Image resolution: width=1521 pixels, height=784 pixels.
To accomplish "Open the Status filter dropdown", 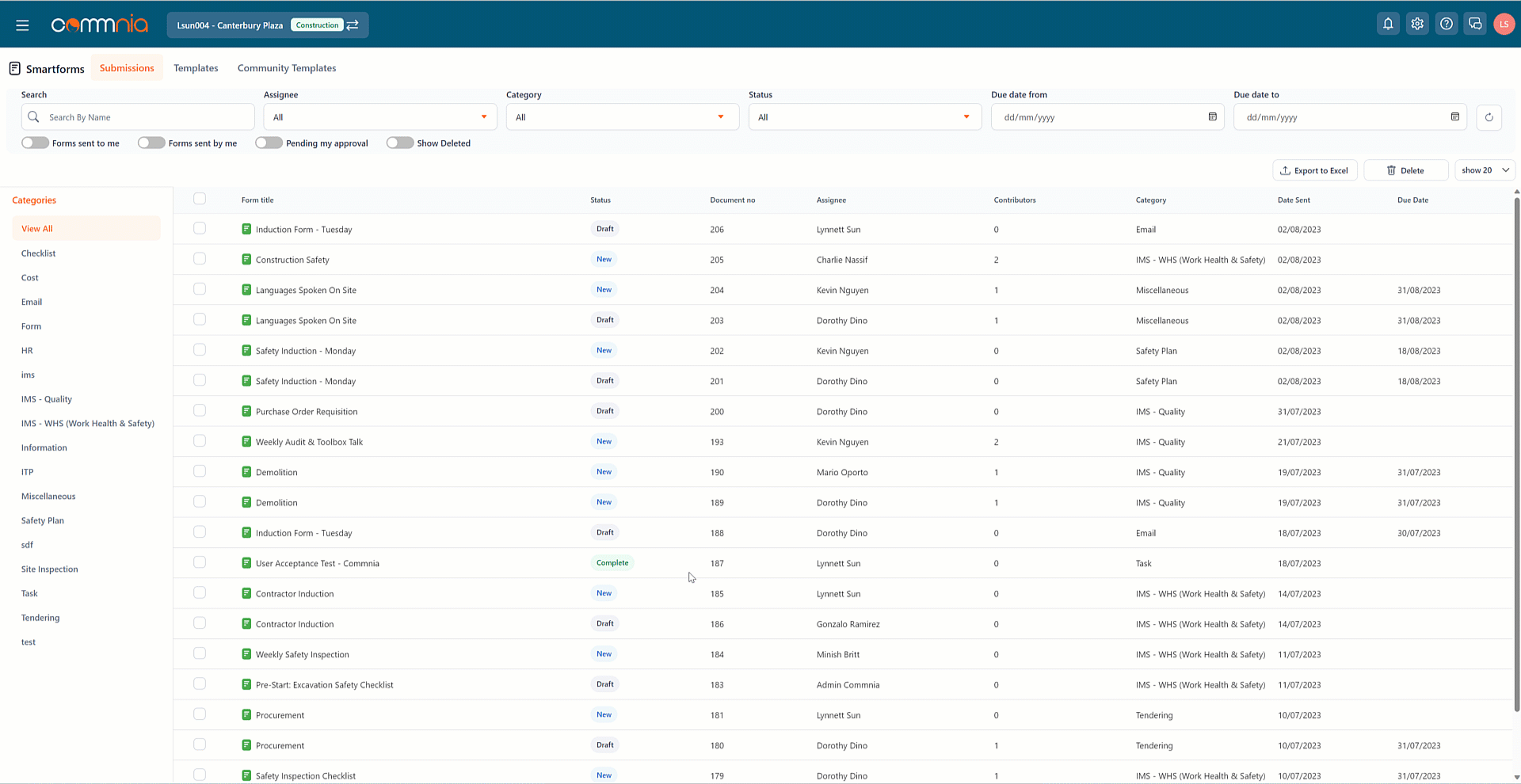I will (x=865, y=117).
